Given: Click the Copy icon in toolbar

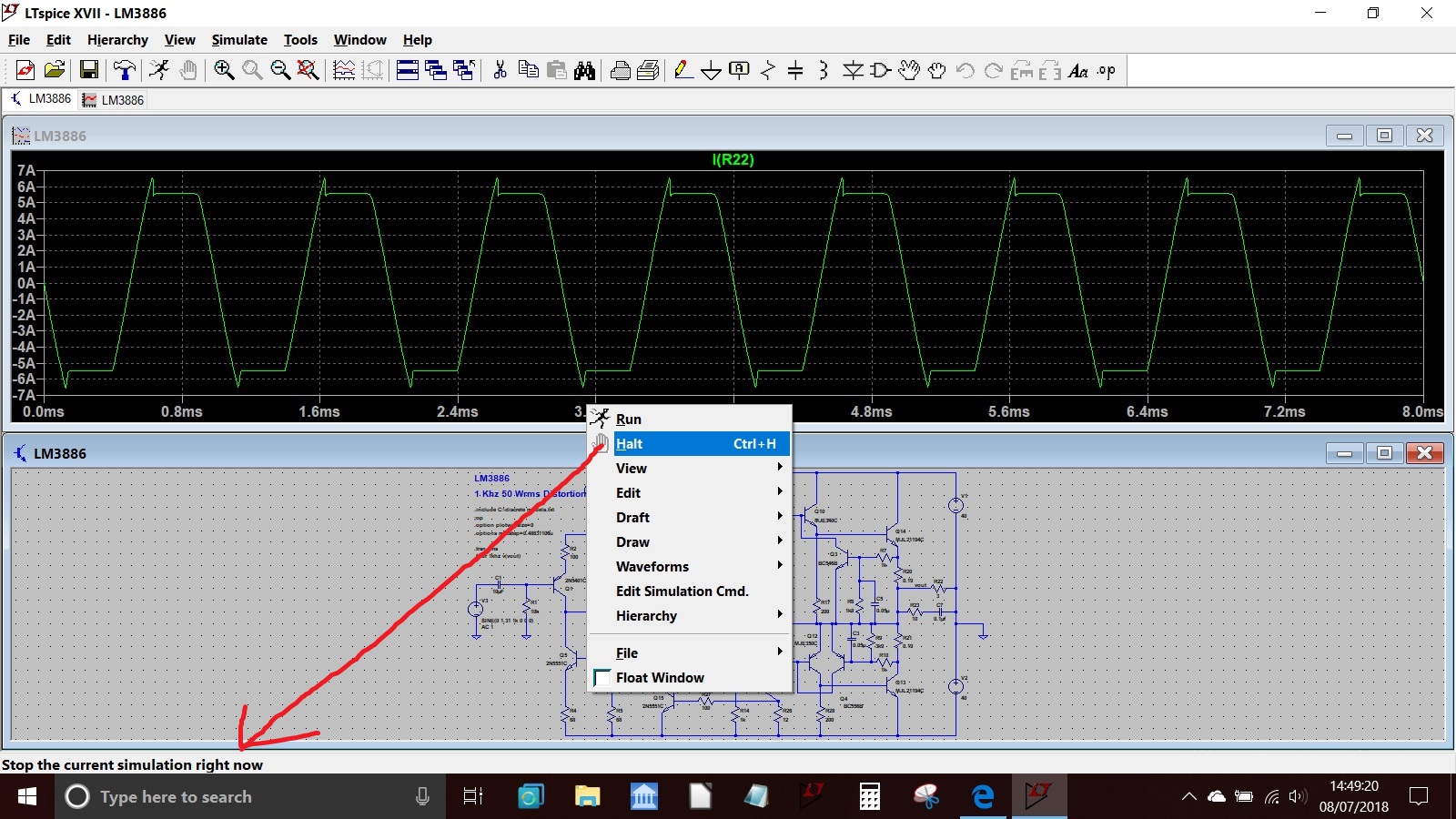Looking at the screenshot, I should click(x=528, y=70).
